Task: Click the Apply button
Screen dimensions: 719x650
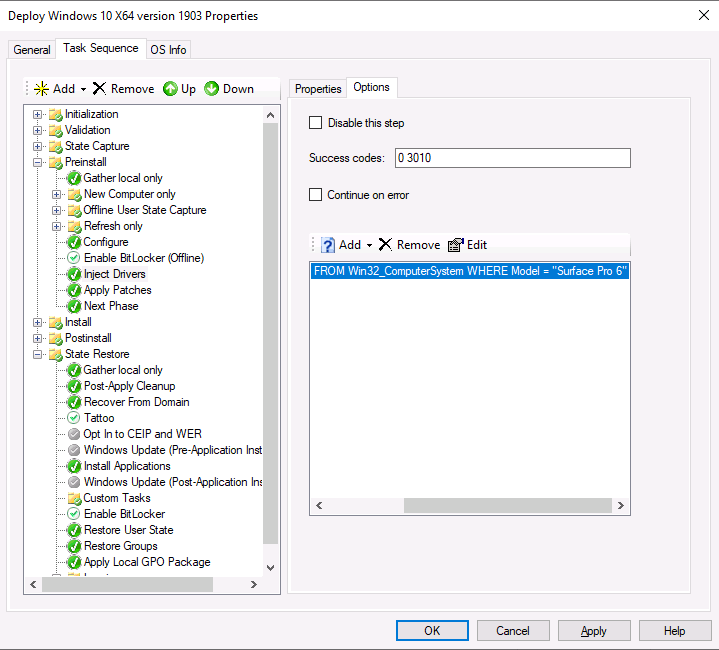Action: point(594,631)
